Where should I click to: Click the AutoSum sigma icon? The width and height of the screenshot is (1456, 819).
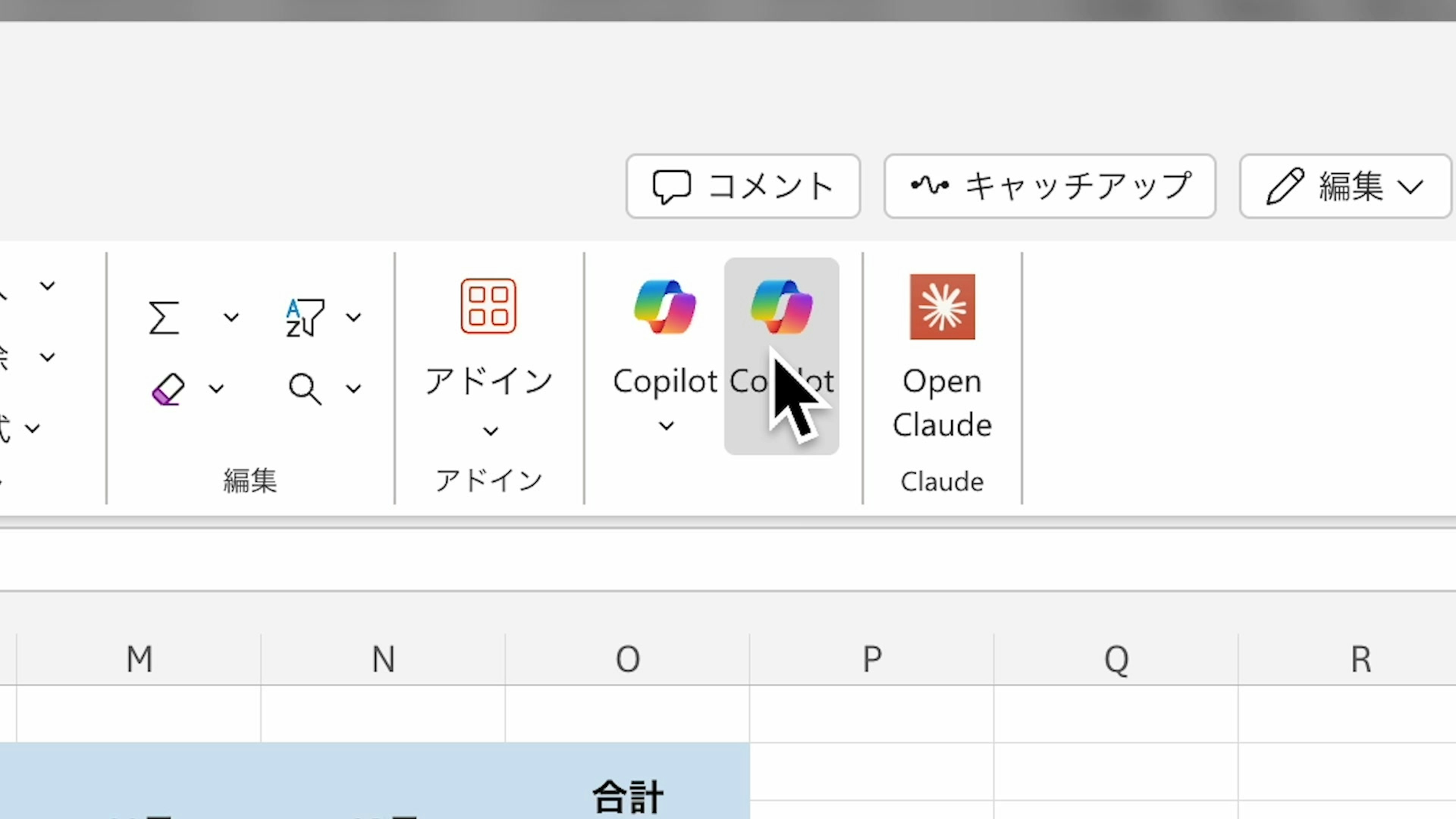click(x=164, y=318)
